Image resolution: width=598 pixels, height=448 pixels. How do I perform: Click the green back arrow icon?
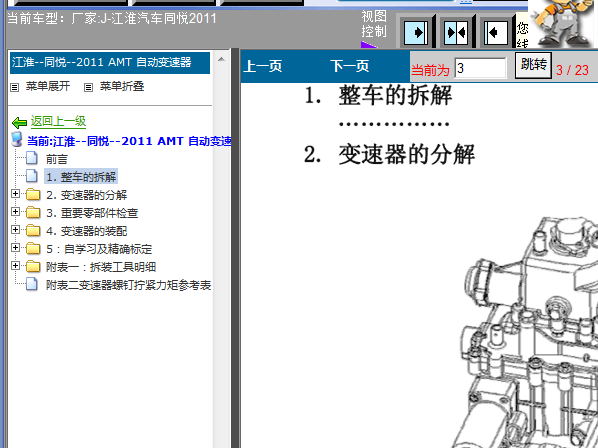[x=19, y=122]
